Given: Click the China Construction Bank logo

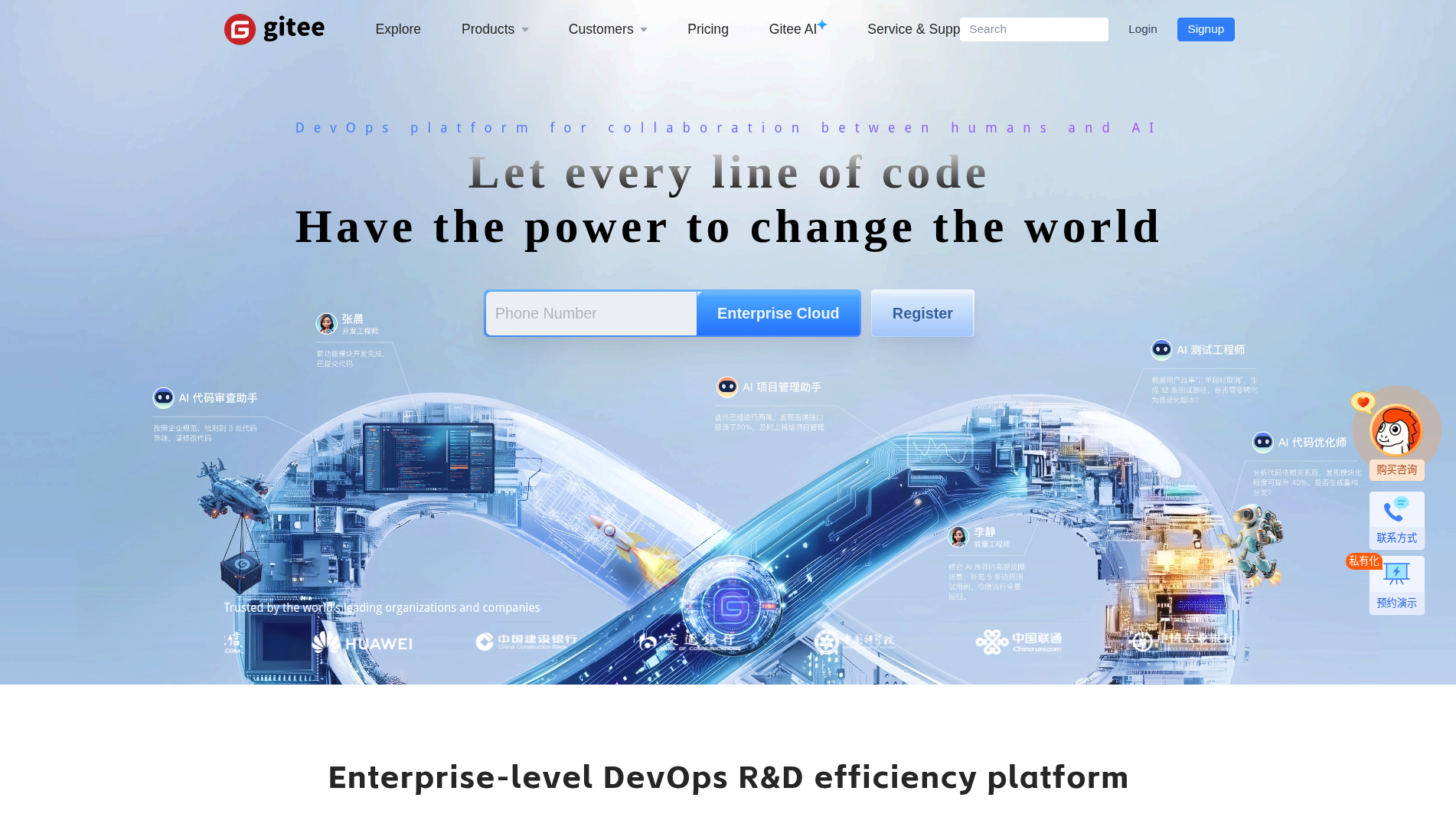Looking at the screenshot, I should point(527,642).
